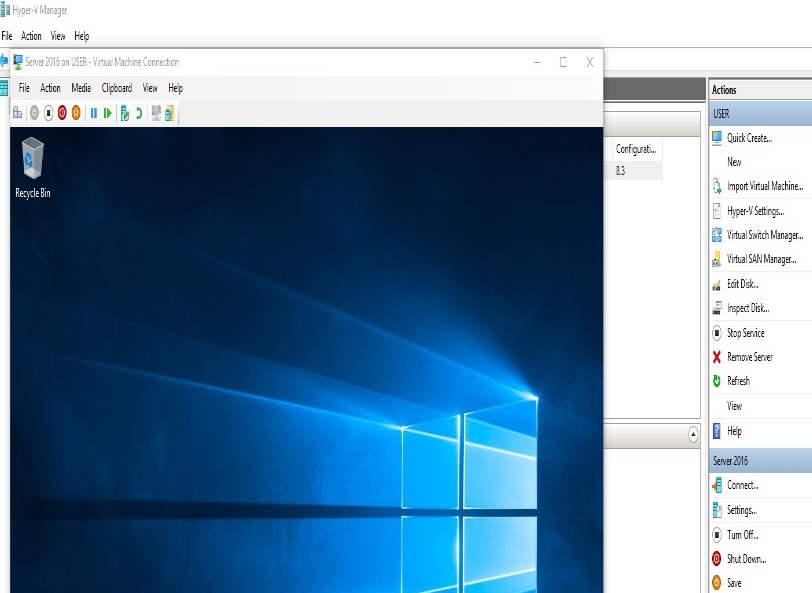Click the grayed Enhanced Session toolbar icon

[x=156, y=113]
